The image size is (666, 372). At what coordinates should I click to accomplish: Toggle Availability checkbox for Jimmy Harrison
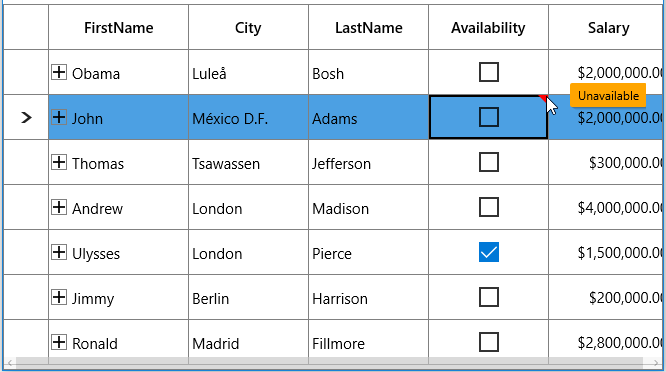coord(488,297)
